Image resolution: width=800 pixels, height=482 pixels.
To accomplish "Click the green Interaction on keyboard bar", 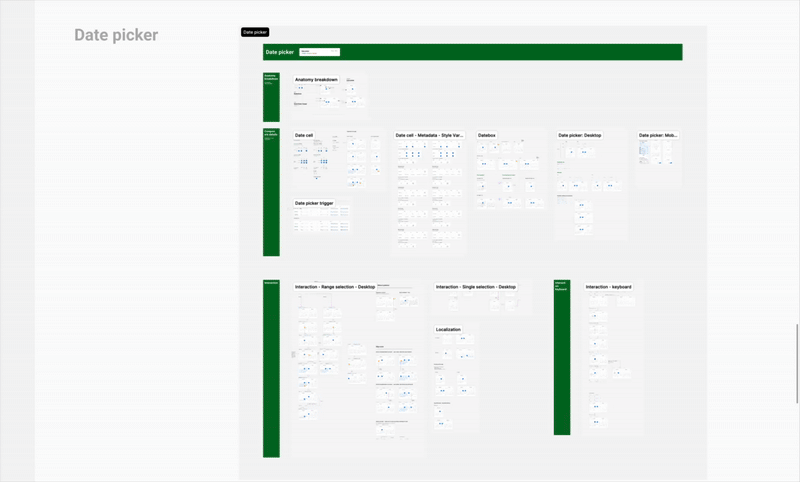I will click(x=562, y=357).
